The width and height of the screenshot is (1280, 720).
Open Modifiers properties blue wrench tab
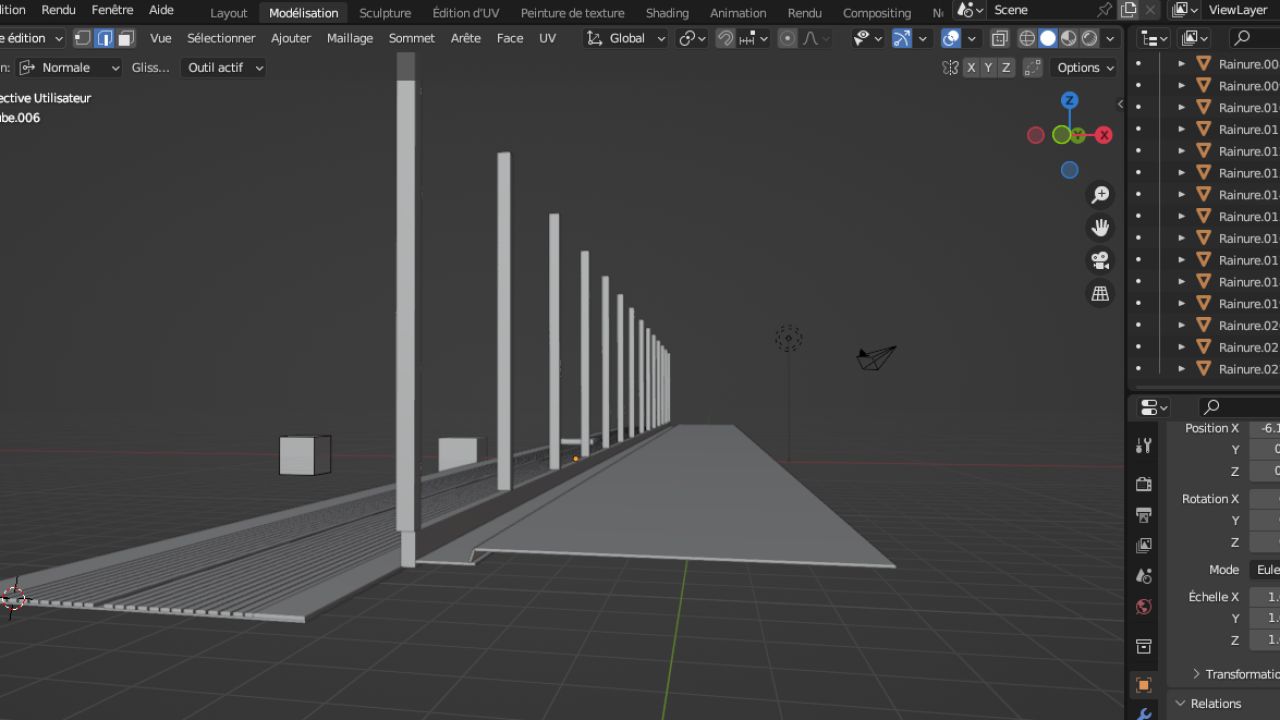(1144, 713)
